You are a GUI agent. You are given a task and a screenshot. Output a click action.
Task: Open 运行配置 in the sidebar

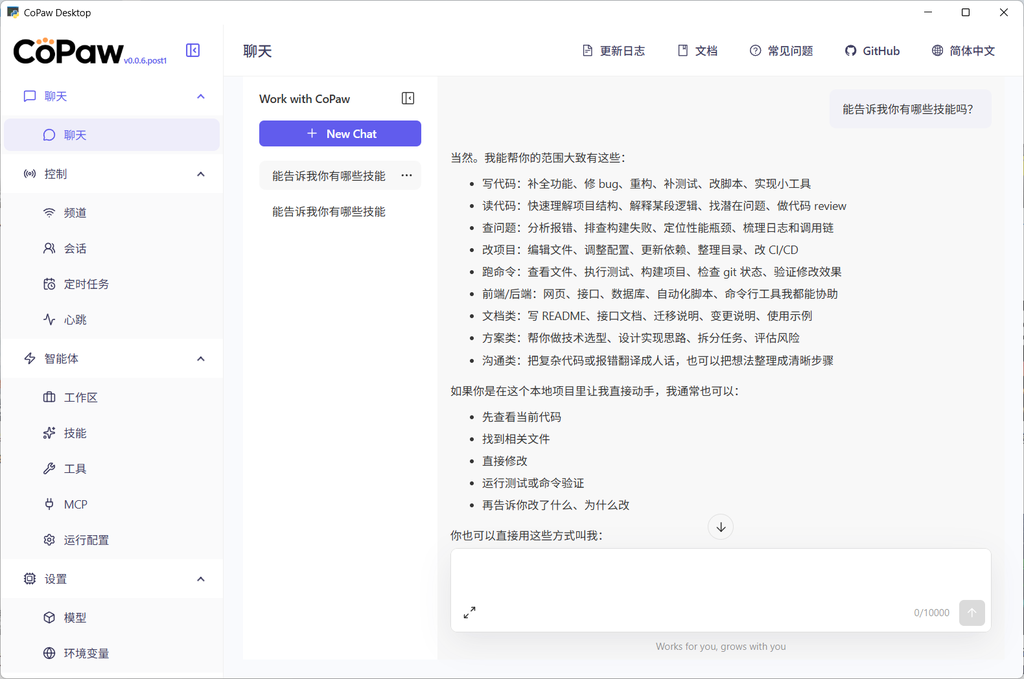(112, 540)
